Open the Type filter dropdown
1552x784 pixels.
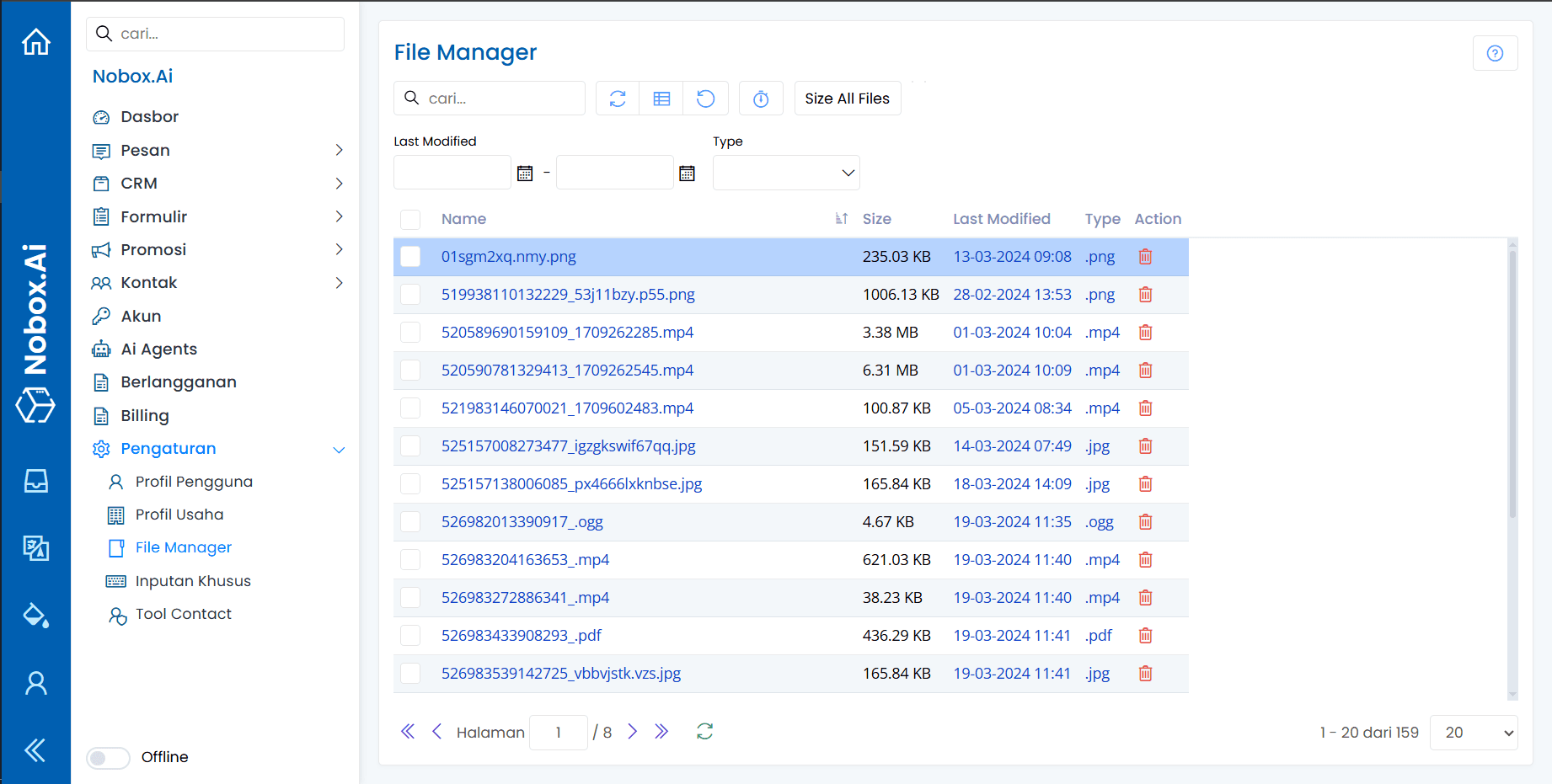coord(785,172)
